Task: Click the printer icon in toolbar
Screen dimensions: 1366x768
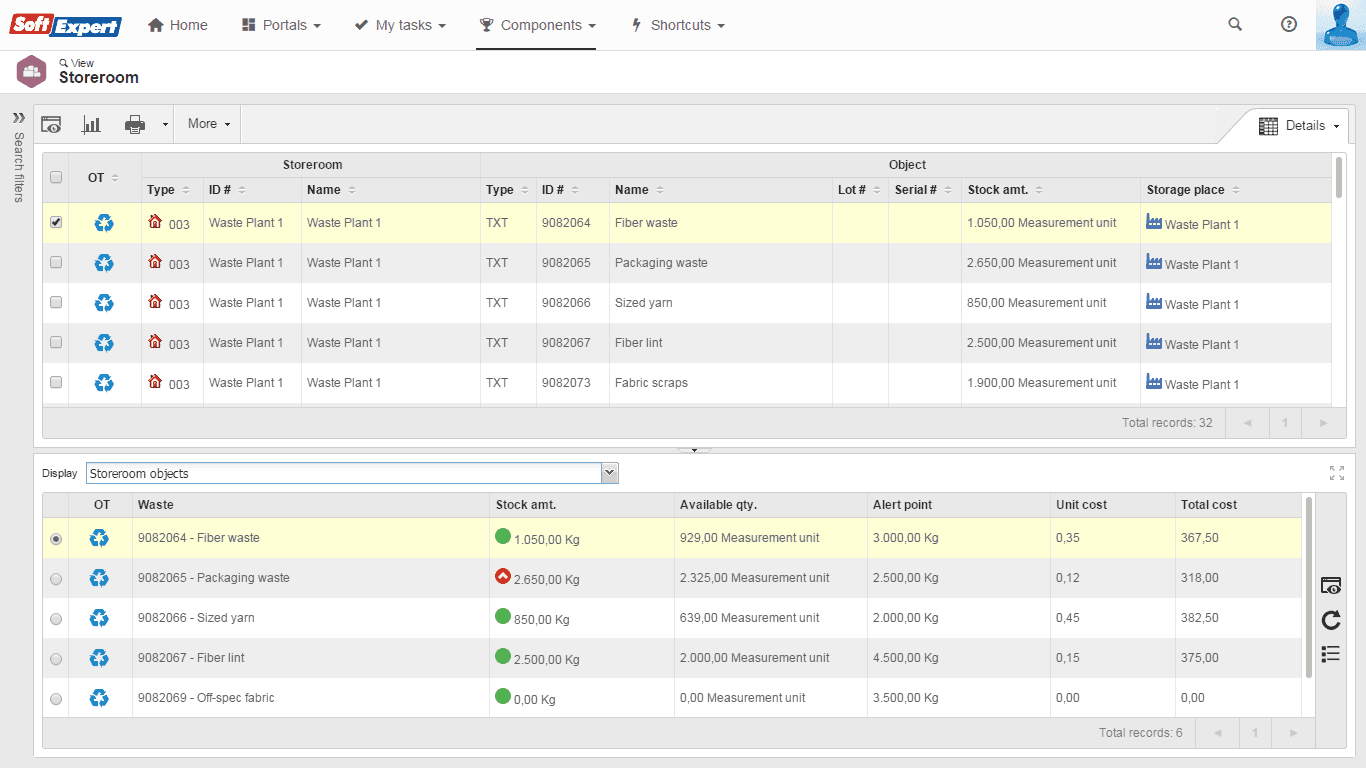Action: pos(135,124)
